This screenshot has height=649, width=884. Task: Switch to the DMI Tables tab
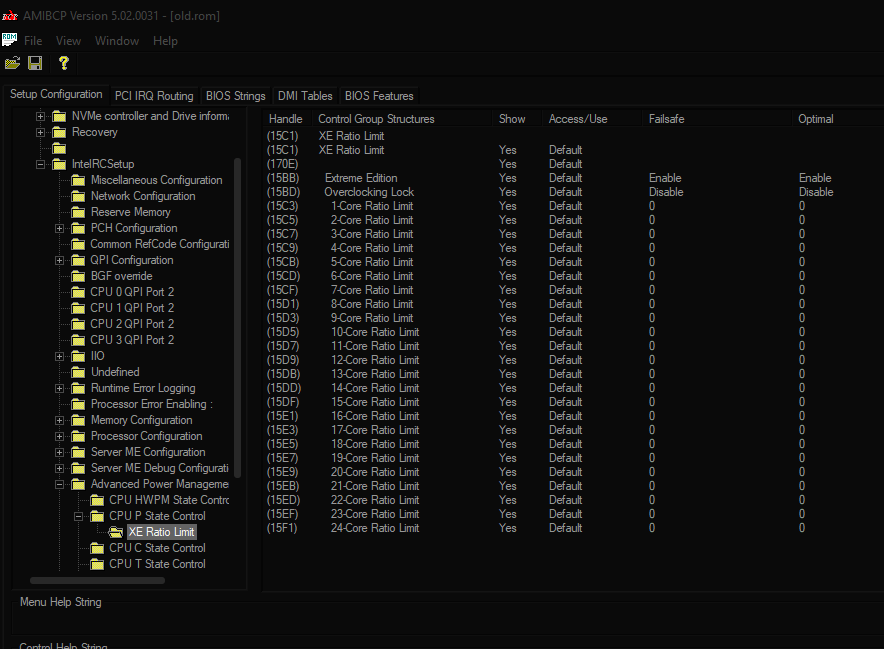pos(305,96)
